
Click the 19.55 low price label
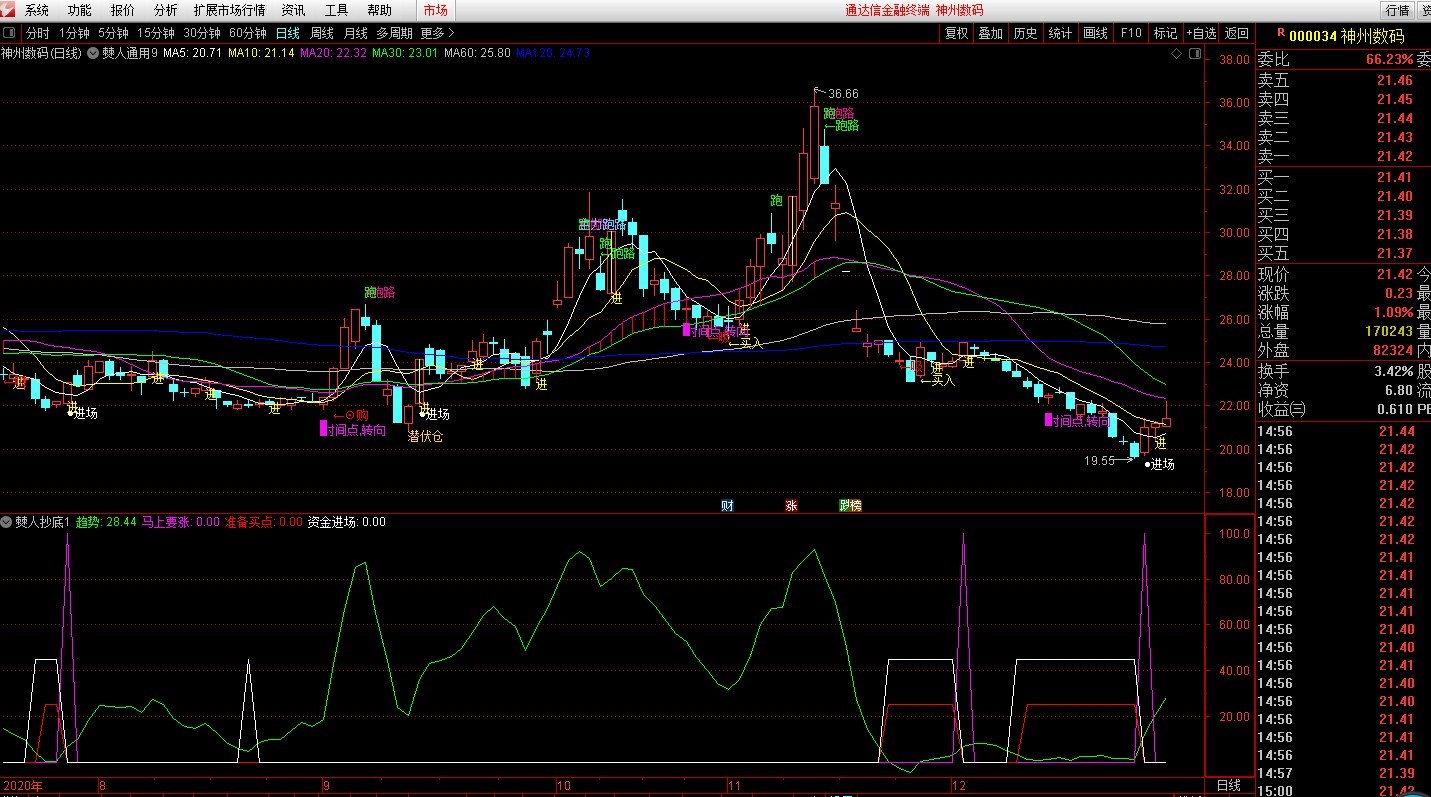pos(1100,461)
